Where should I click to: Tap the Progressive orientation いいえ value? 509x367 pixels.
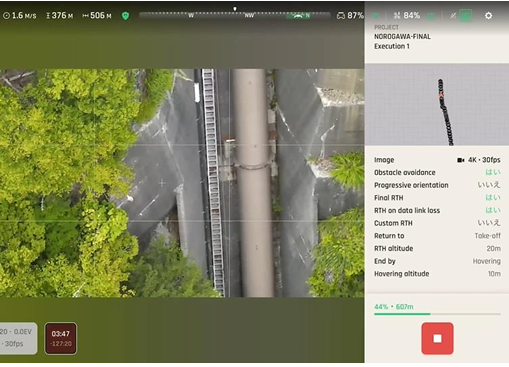tap(489, 185)
